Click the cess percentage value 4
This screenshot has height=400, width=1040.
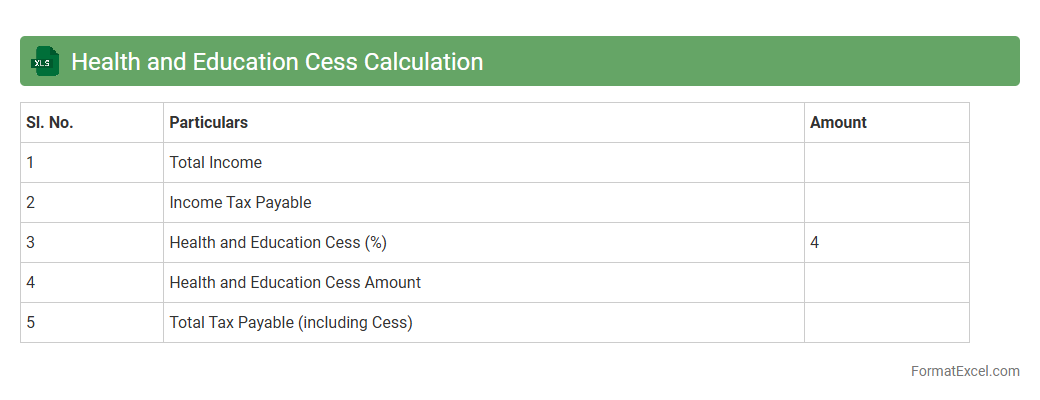click(x=815, y=243)
